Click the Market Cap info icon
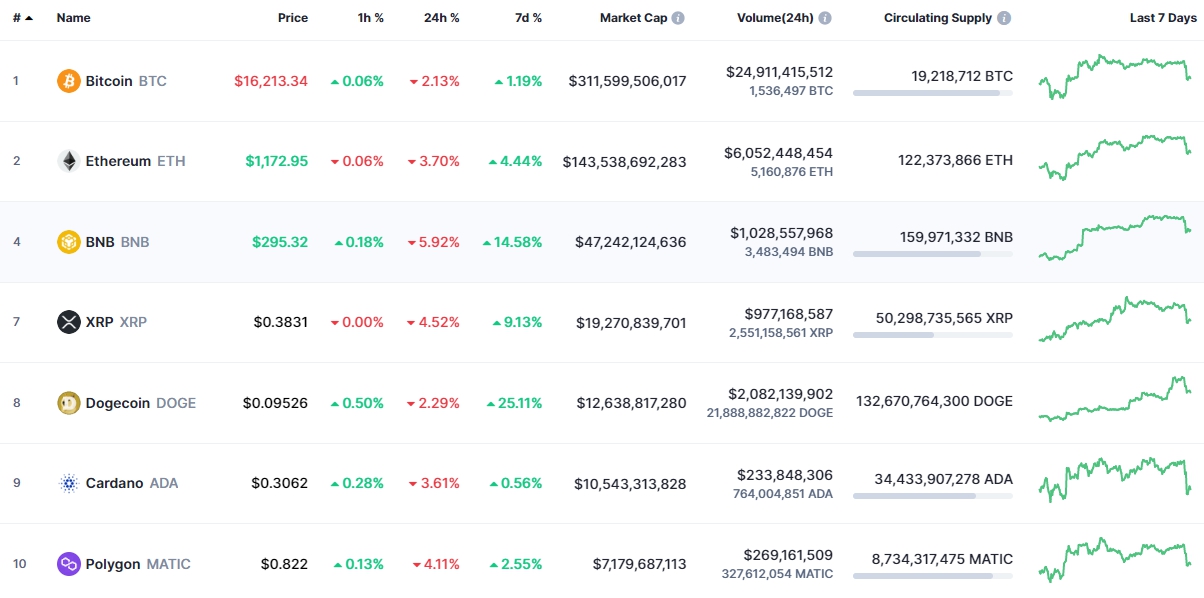Image resolution: width=1204 pixels, height=598 pixels. click(x=678, y=18)
